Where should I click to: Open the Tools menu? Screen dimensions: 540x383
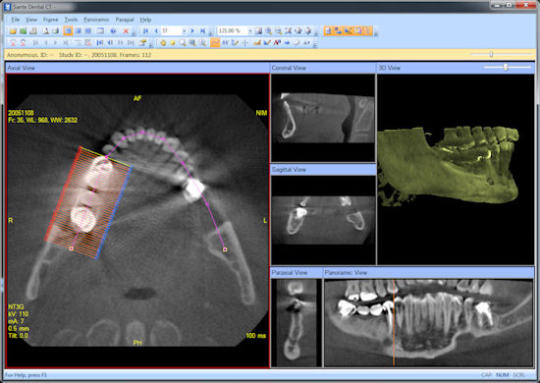tap(71, 20)
